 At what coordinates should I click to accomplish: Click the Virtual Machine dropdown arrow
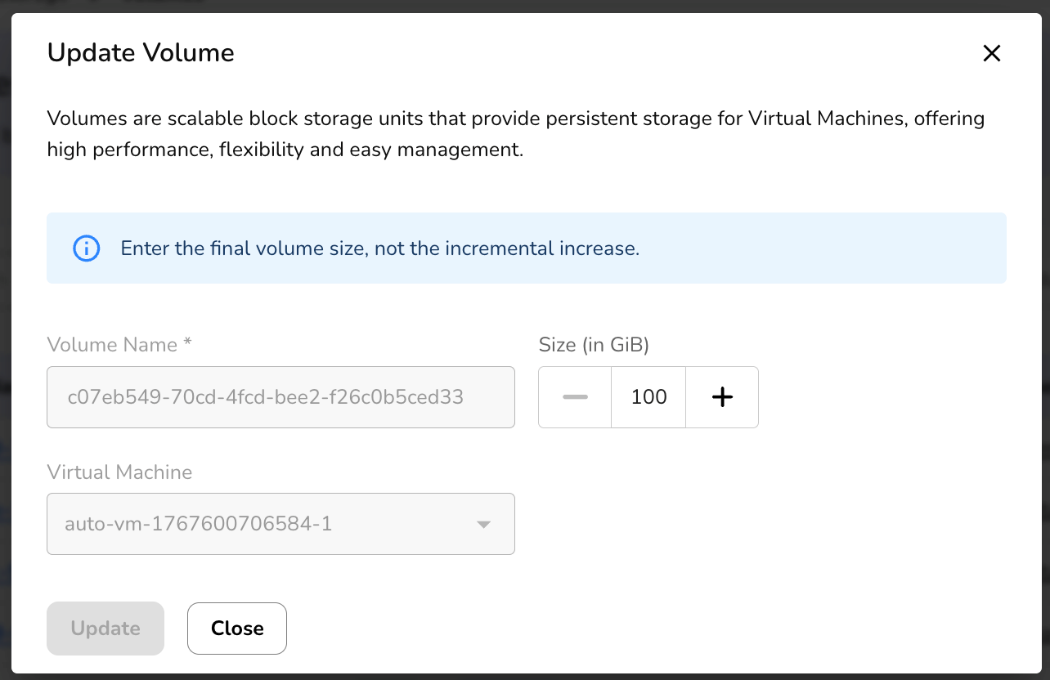coord(484,524)
